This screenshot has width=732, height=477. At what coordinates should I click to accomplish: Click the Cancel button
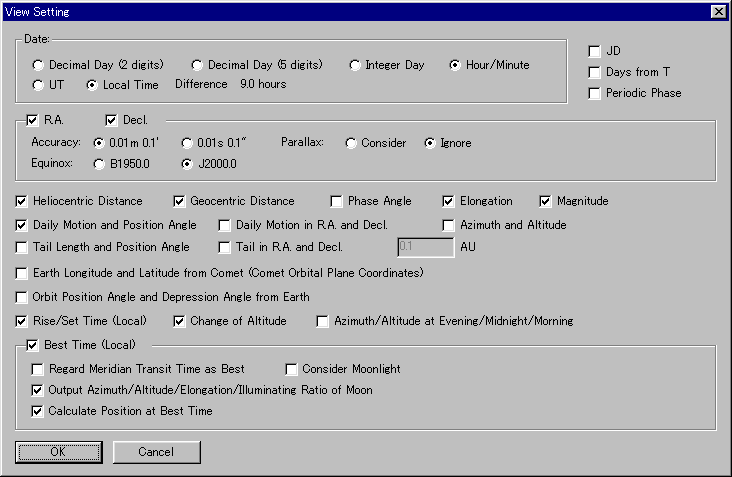tap(156, 452)
